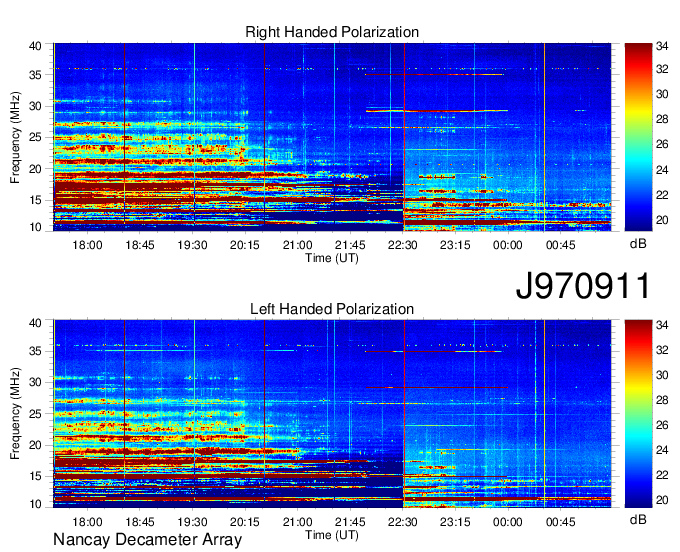680x552 pixels.
Task: Click the 20 label on lower color bar
Action: pyautogui.click(x=662, y=500)
